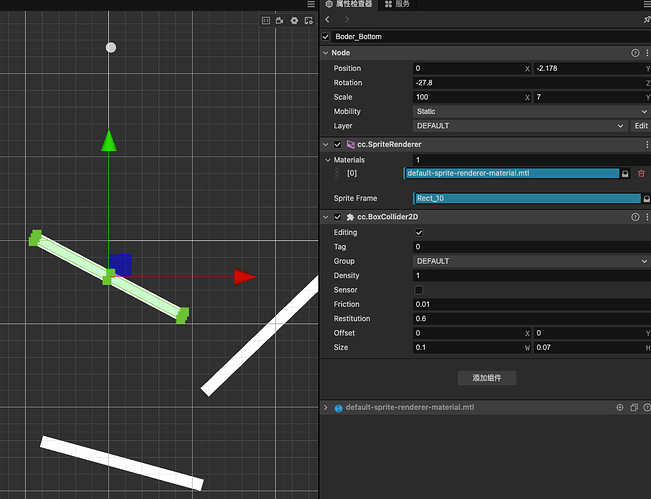Click the Position X field

pyautogui.click(x=472, y=68)
